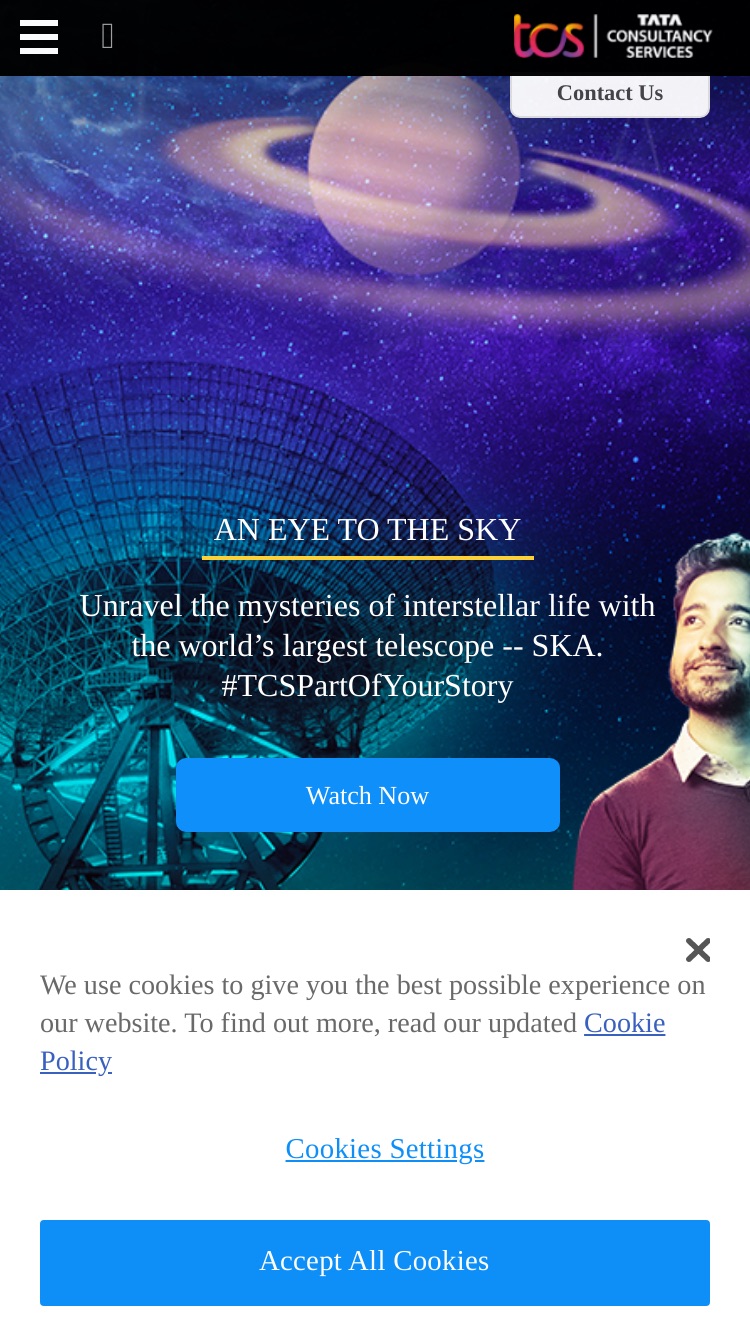The width and height of the screenshot is (750, 1334).
Task: Click the Watch Now button
Action: click(x=368, y=795)
